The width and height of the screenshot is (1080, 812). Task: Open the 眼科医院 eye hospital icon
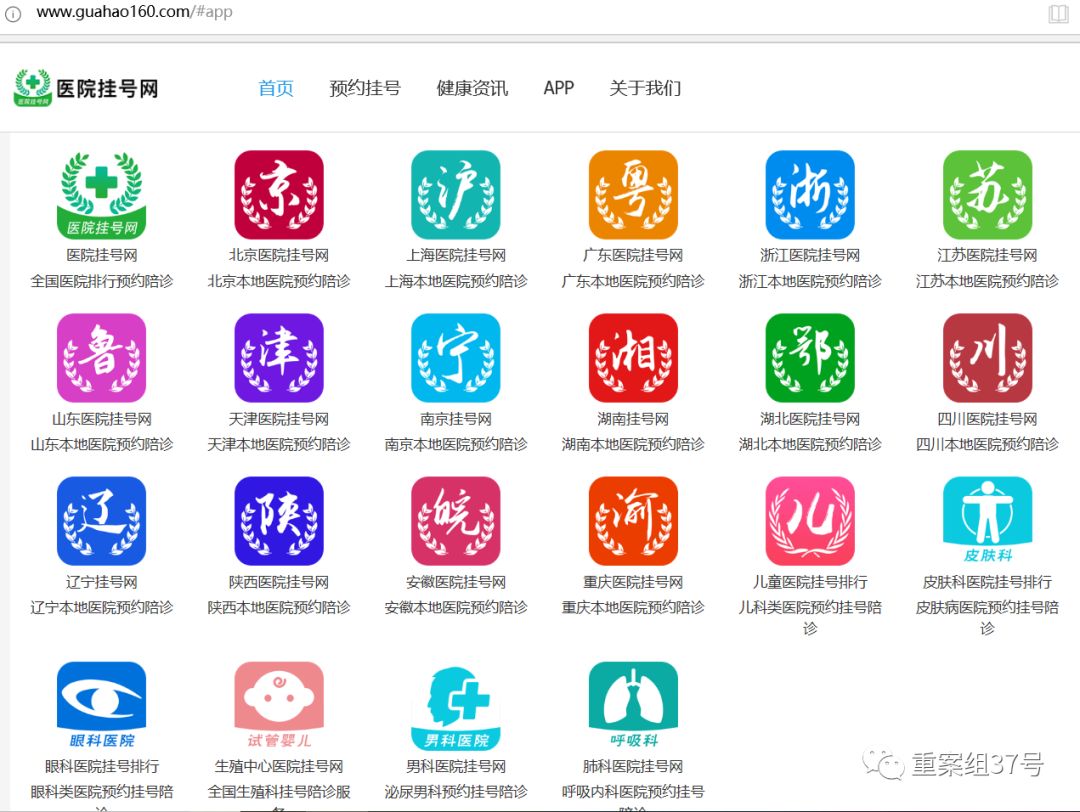101,707
